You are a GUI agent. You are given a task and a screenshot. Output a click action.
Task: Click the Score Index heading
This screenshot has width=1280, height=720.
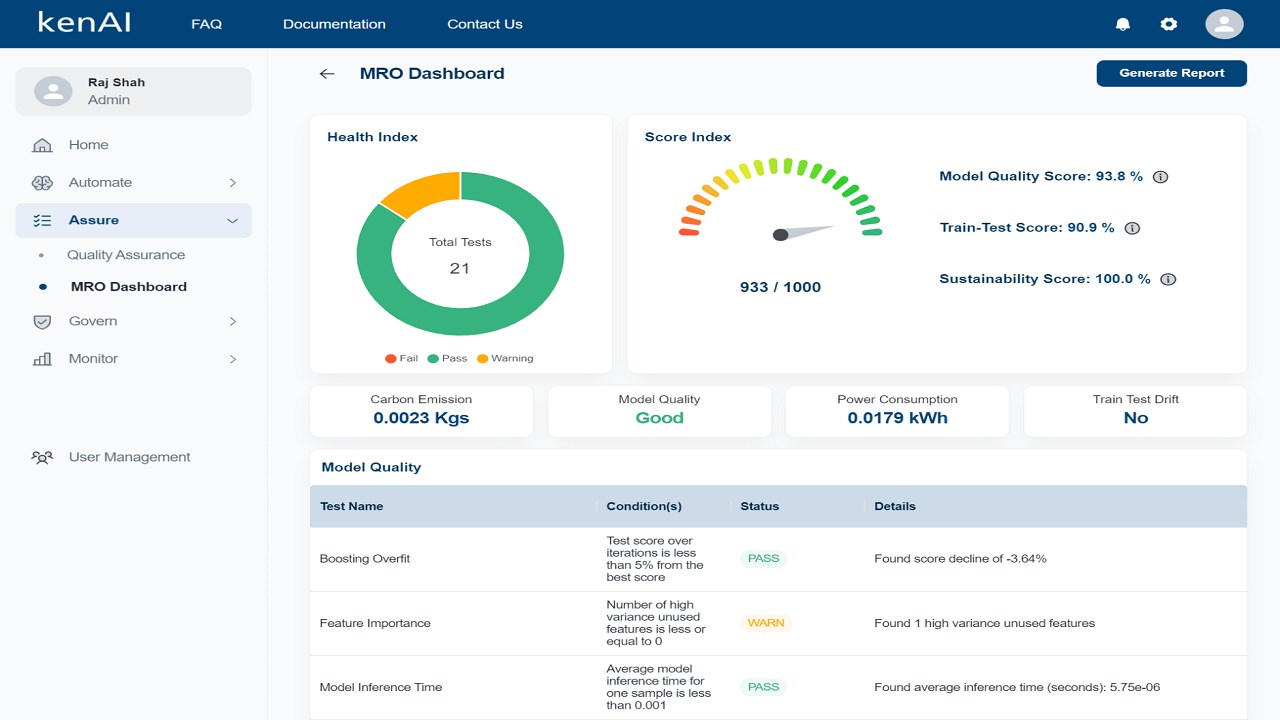pos(688,137)
